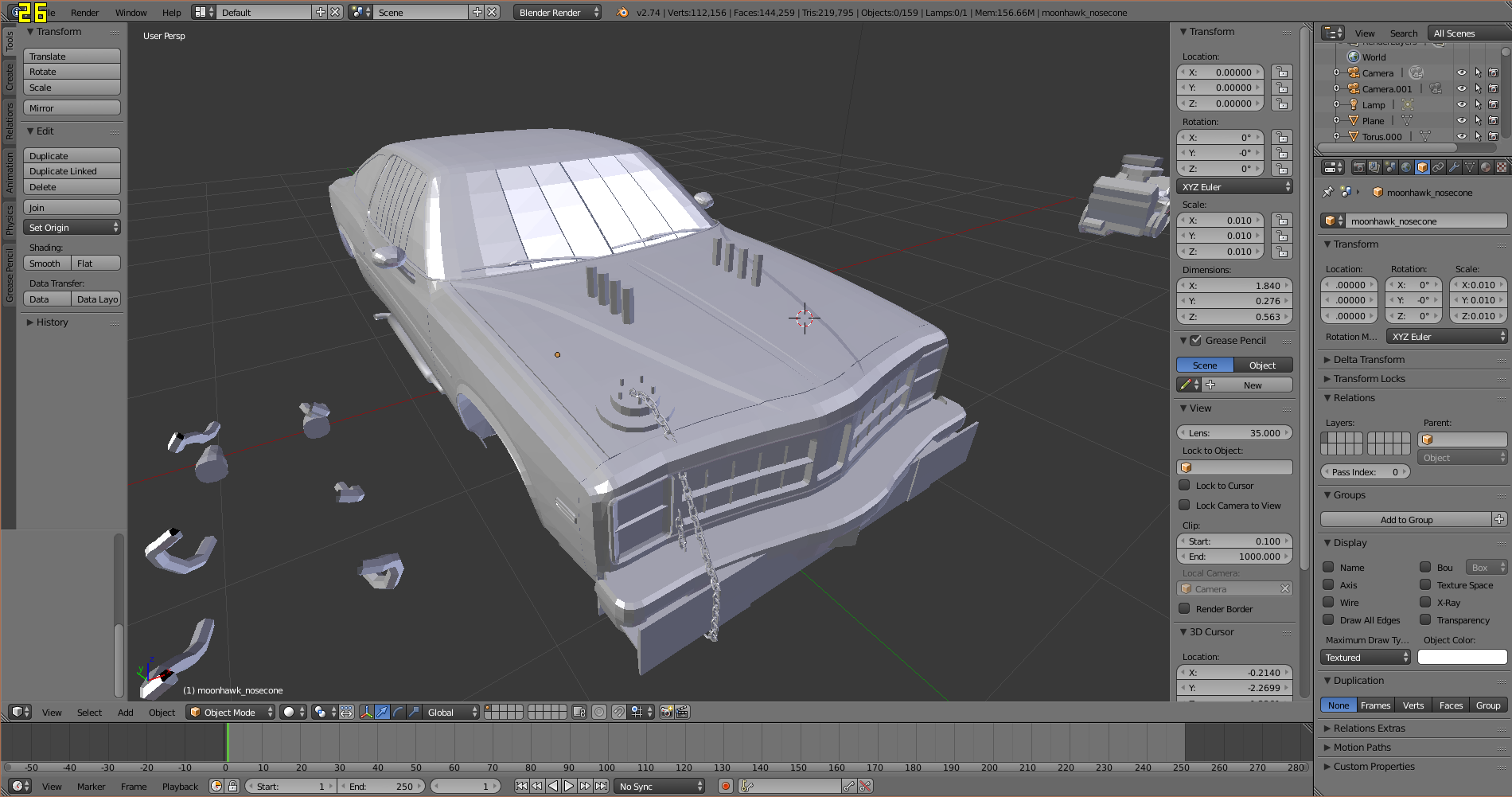Click the Add to Group button
The width and height of the screenshot is (1512, 797).
[1405, 520]
